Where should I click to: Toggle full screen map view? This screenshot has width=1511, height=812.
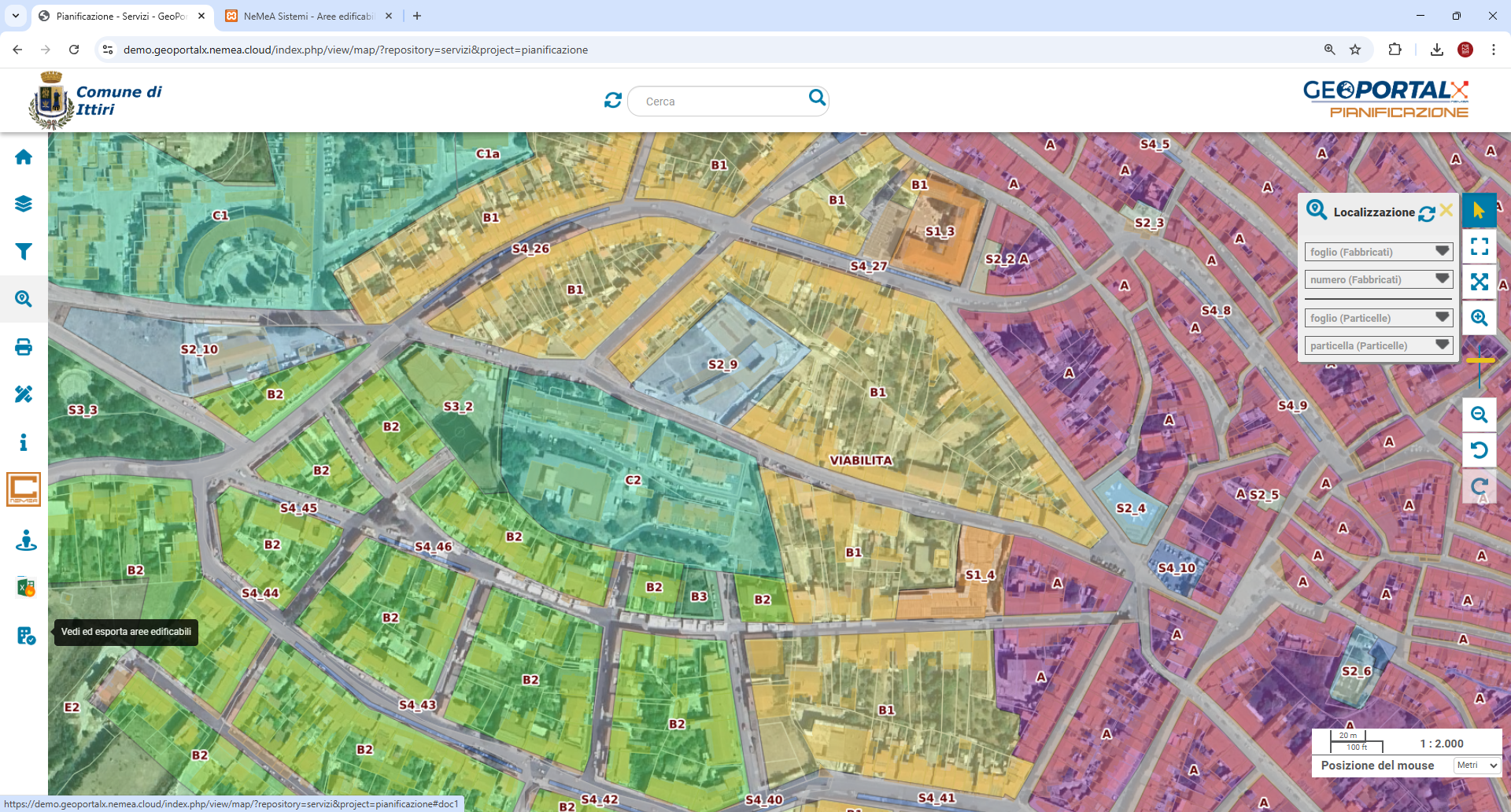coord(1480,247)
